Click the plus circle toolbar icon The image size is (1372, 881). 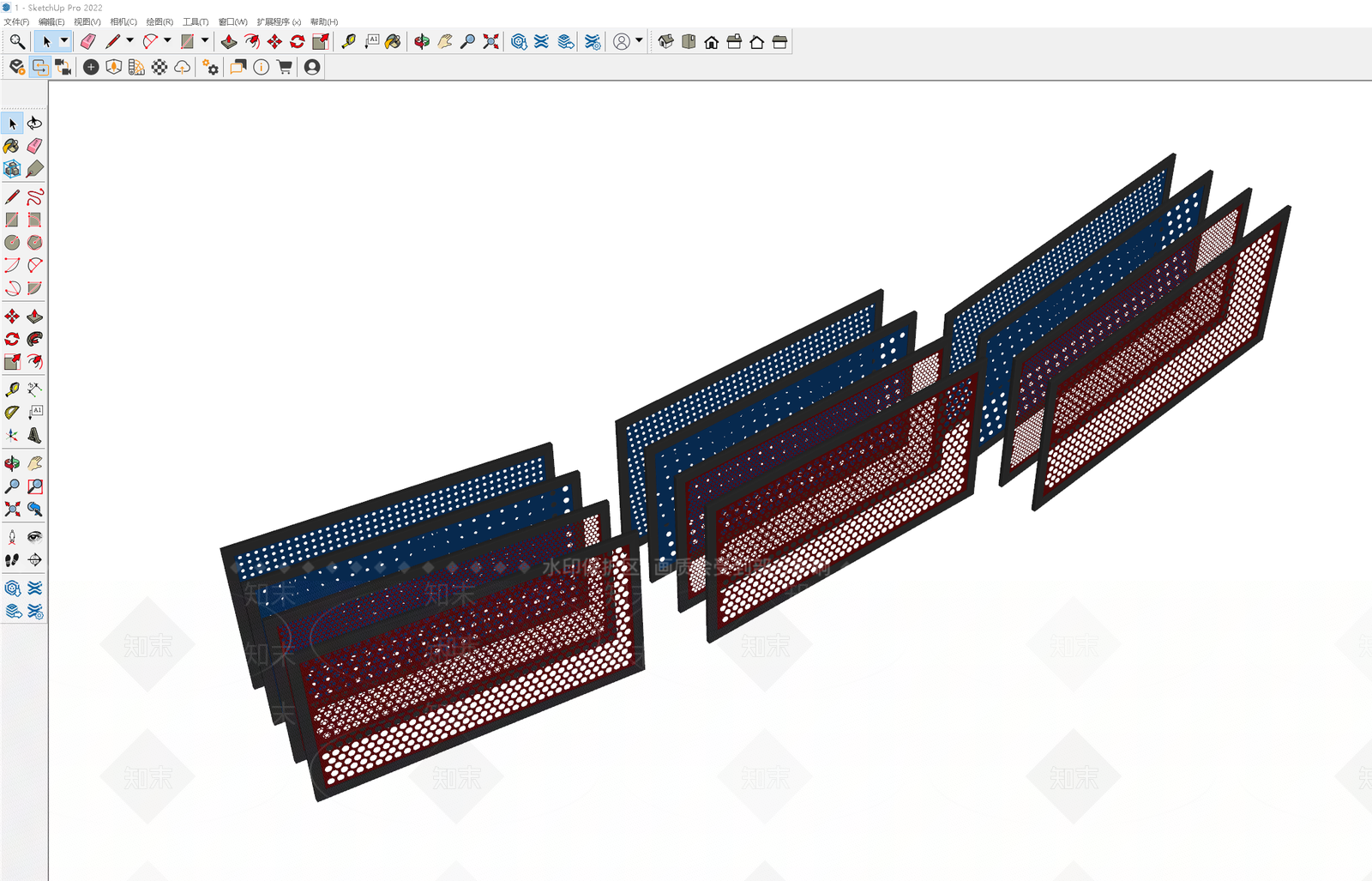click(x=91, y=67)
